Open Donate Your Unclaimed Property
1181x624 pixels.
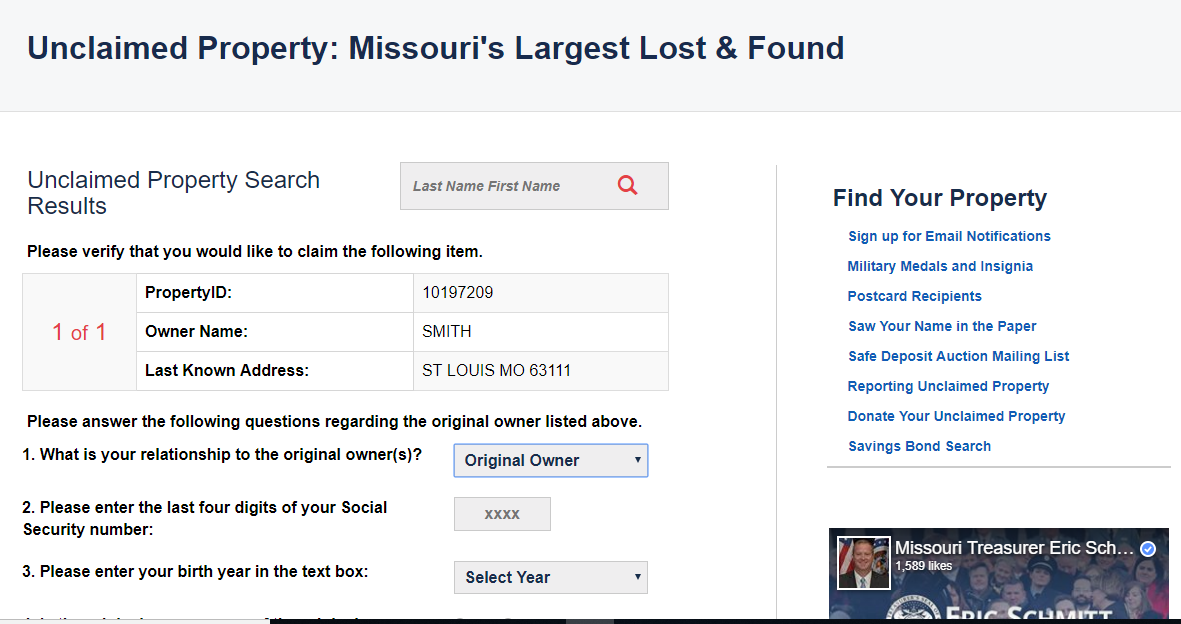956,416
